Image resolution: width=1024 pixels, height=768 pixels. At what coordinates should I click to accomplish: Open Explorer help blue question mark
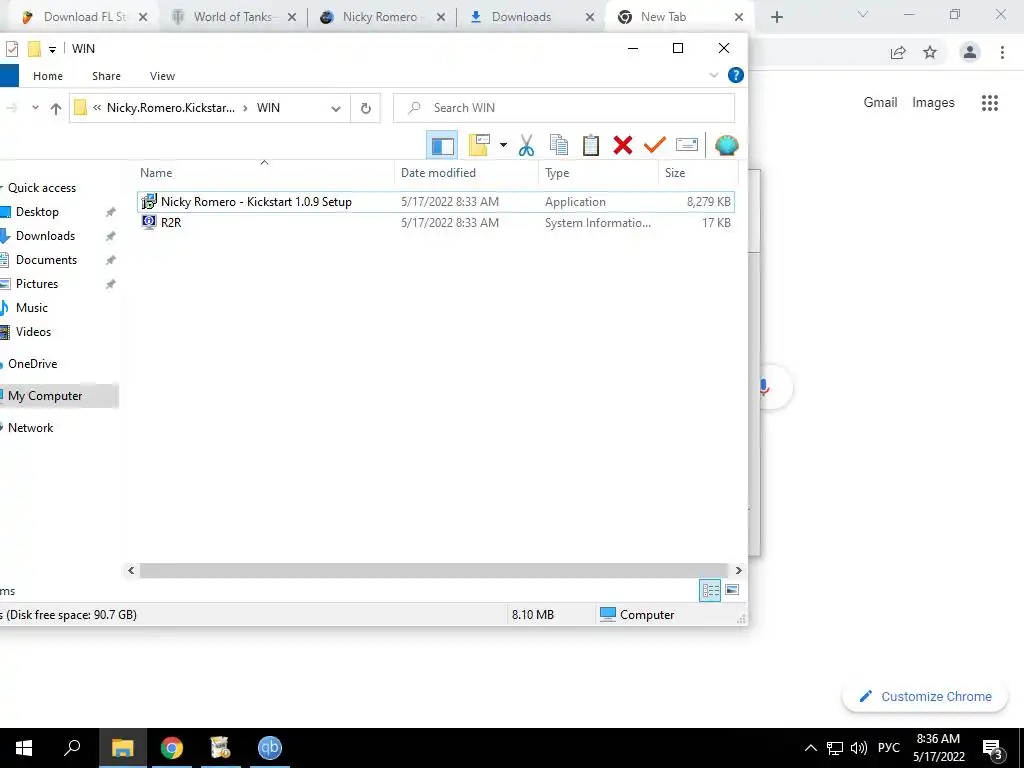click(x=735, y=75)
